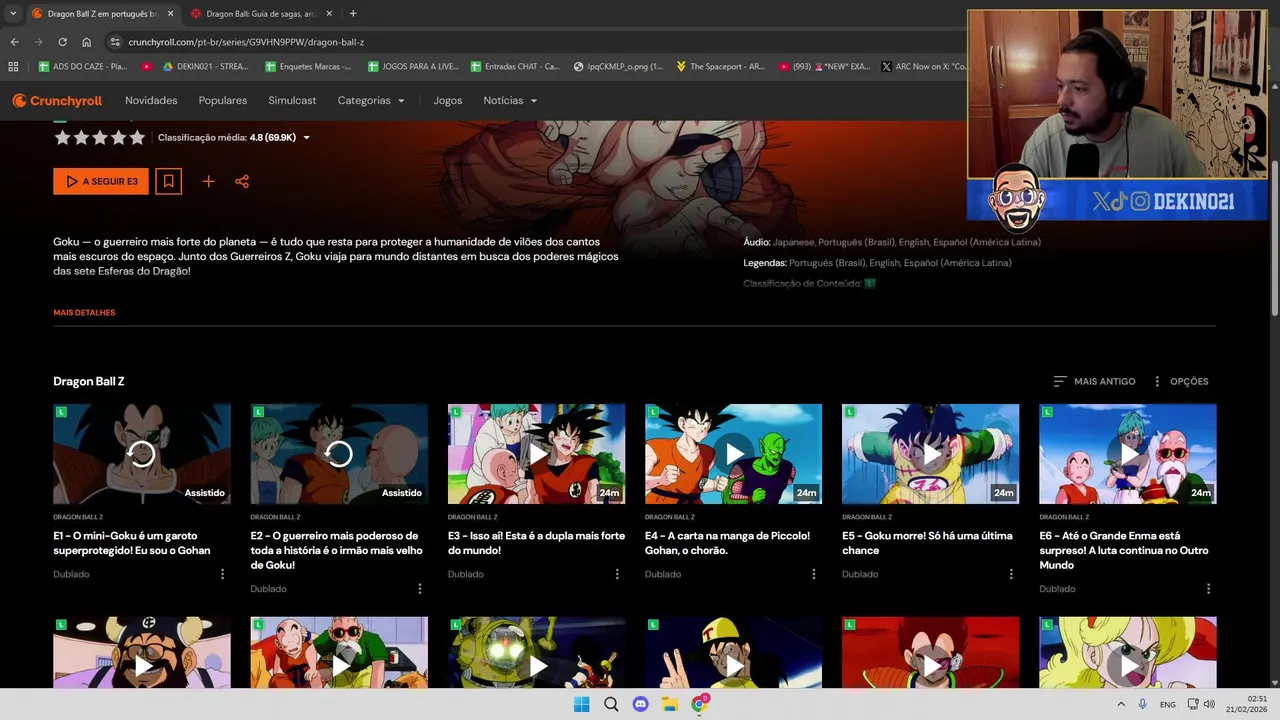
Task: Click the address bar URL
Action: [x=246, y=42]
